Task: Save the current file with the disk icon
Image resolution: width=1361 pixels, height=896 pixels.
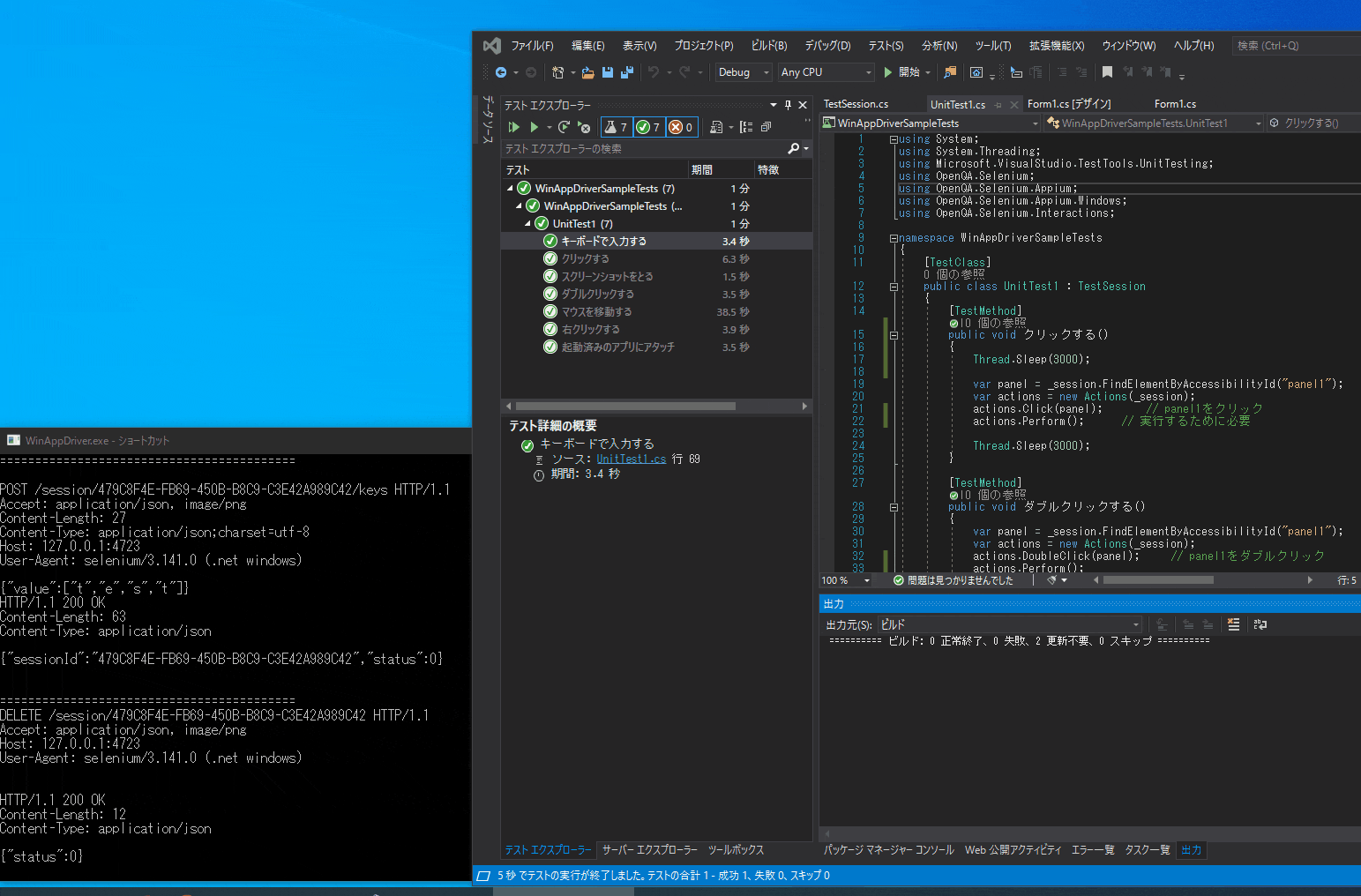Action: (x=608, y=72)
